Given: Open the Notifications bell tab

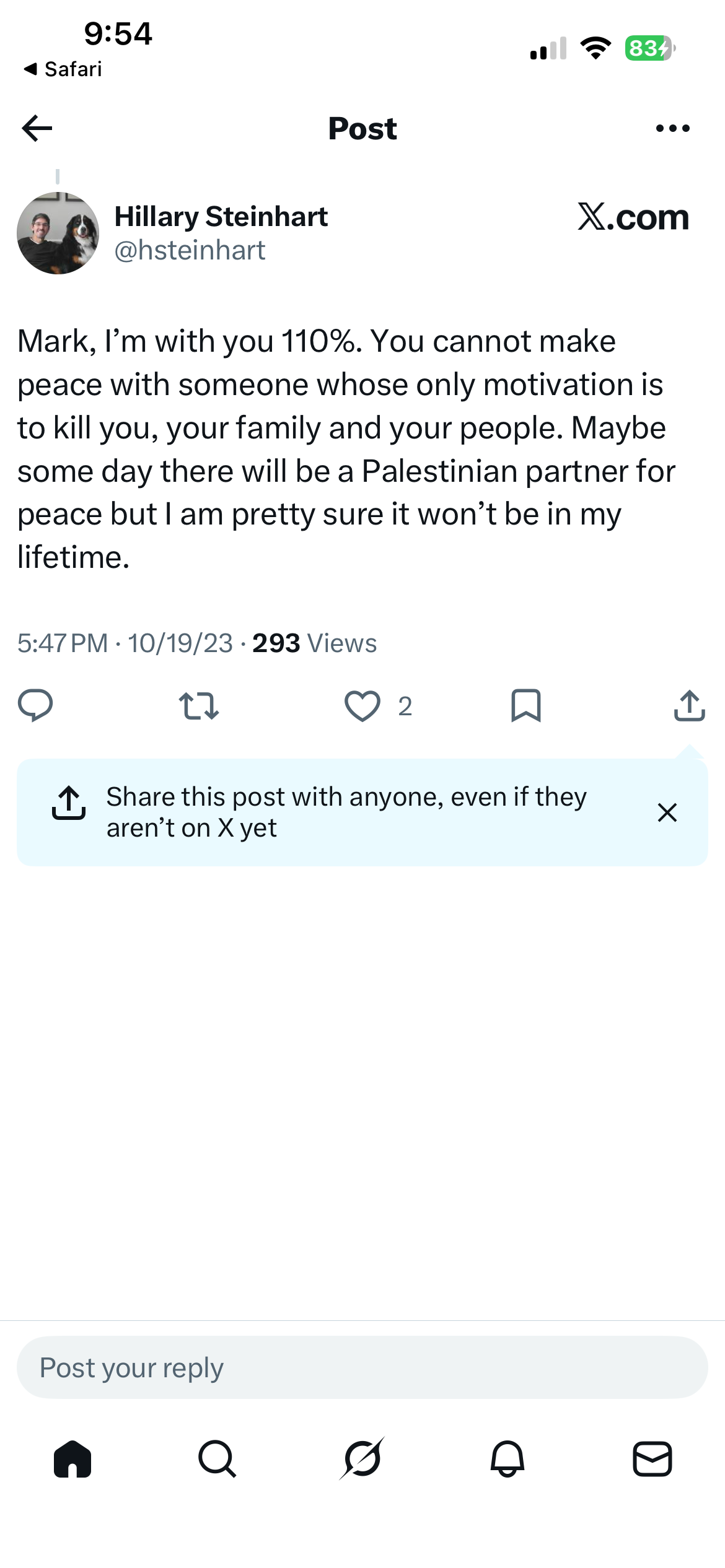Looking at the screenshot, I should [x=507, y=1458].
